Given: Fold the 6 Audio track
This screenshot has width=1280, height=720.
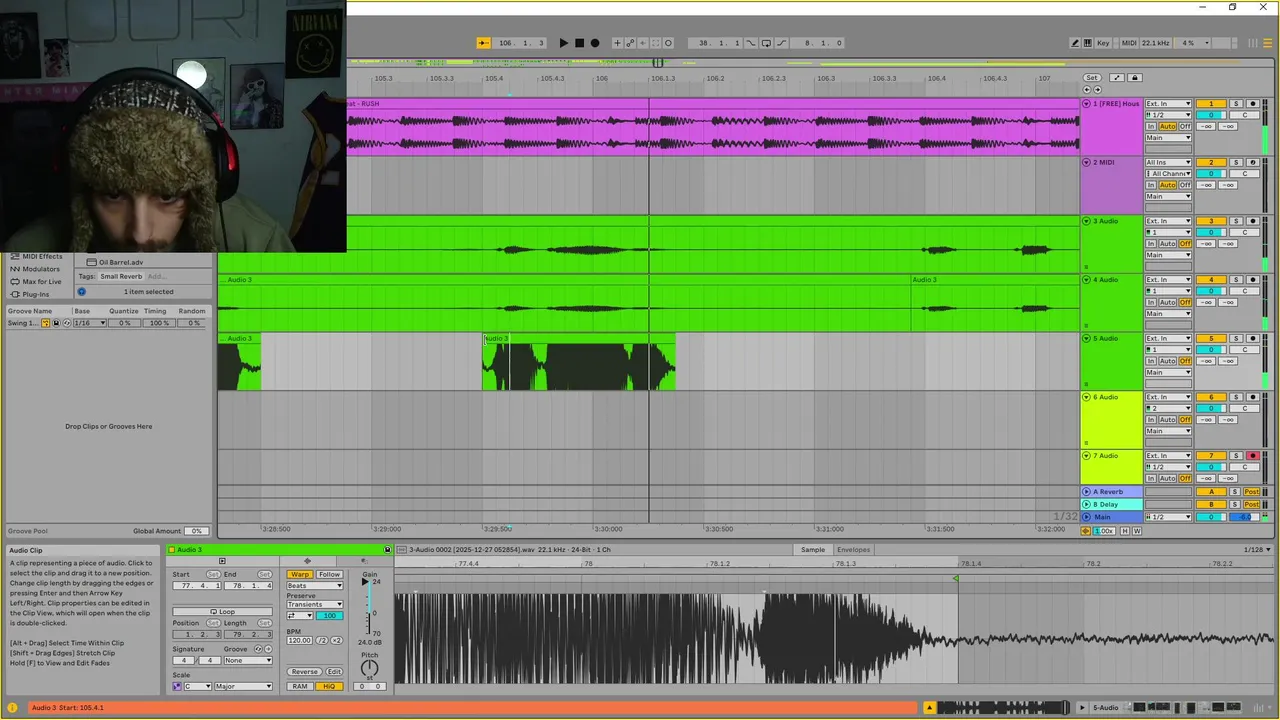Looking at the screenshot, I should pyautogui.click(x=1087, y=397).
